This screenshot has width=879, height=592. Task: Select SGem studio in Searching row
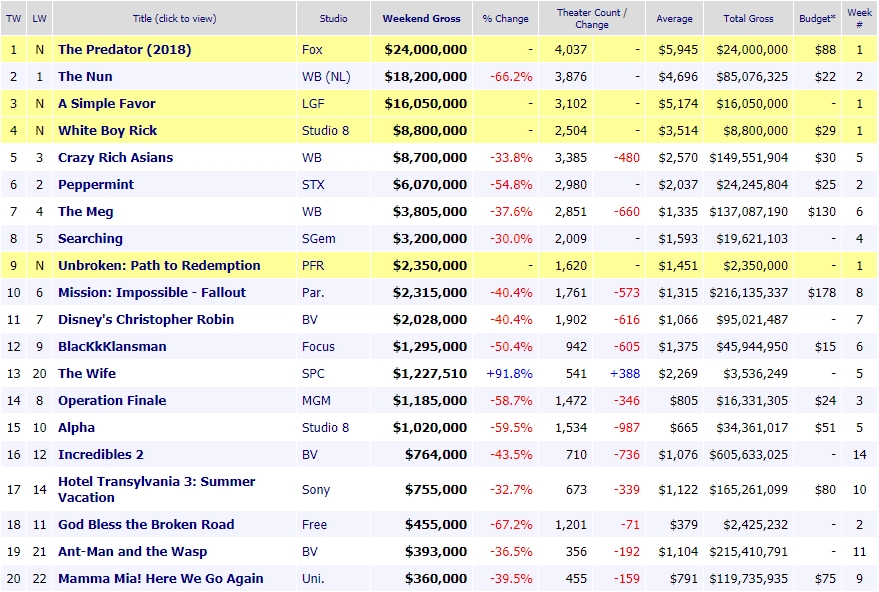pos(319,238)
